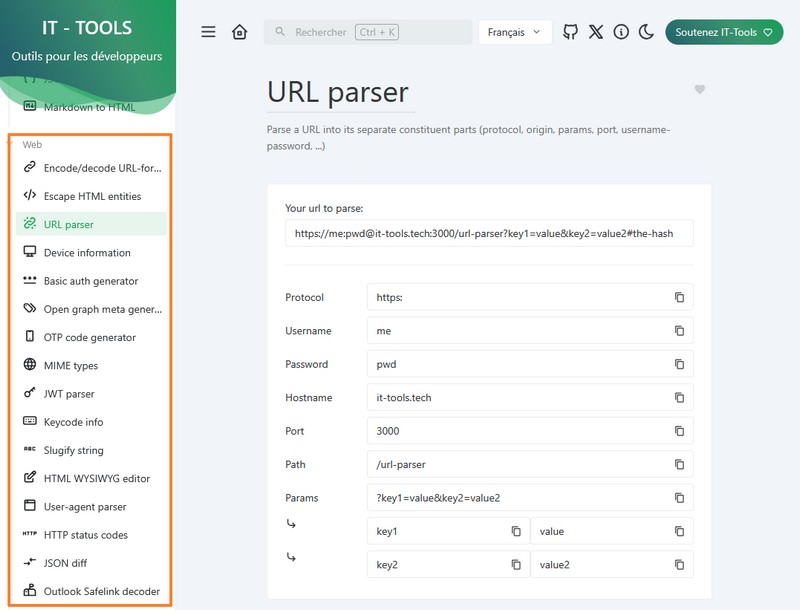Collapse the Web category in the sidebar
The width and height of the screenshot is (800, 610).
pos(32,144)
